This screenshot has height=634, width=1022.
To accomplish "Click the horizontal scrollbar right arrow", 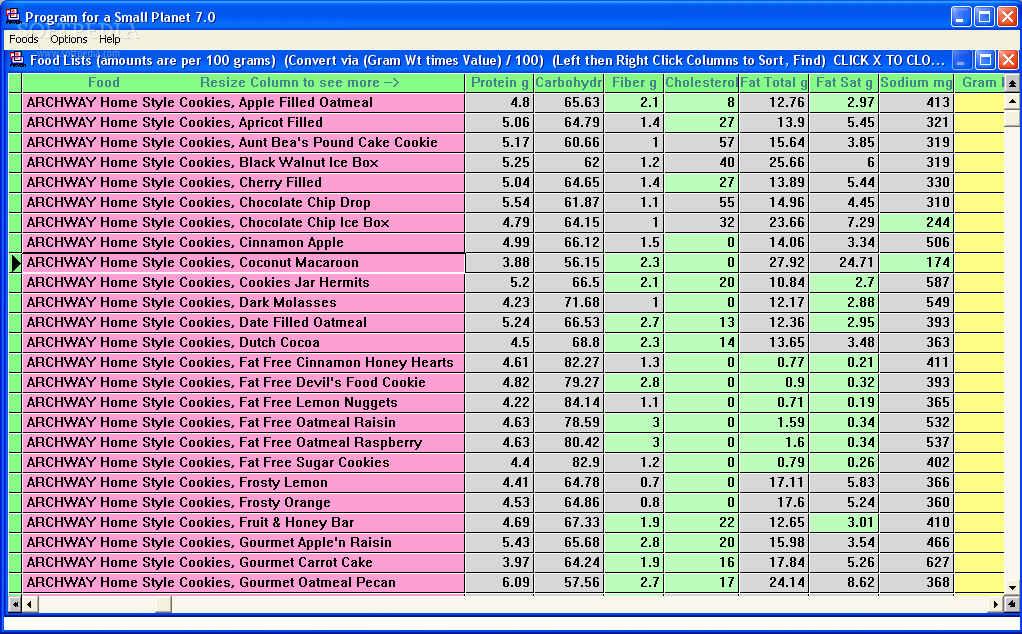I will click(995, 605).
